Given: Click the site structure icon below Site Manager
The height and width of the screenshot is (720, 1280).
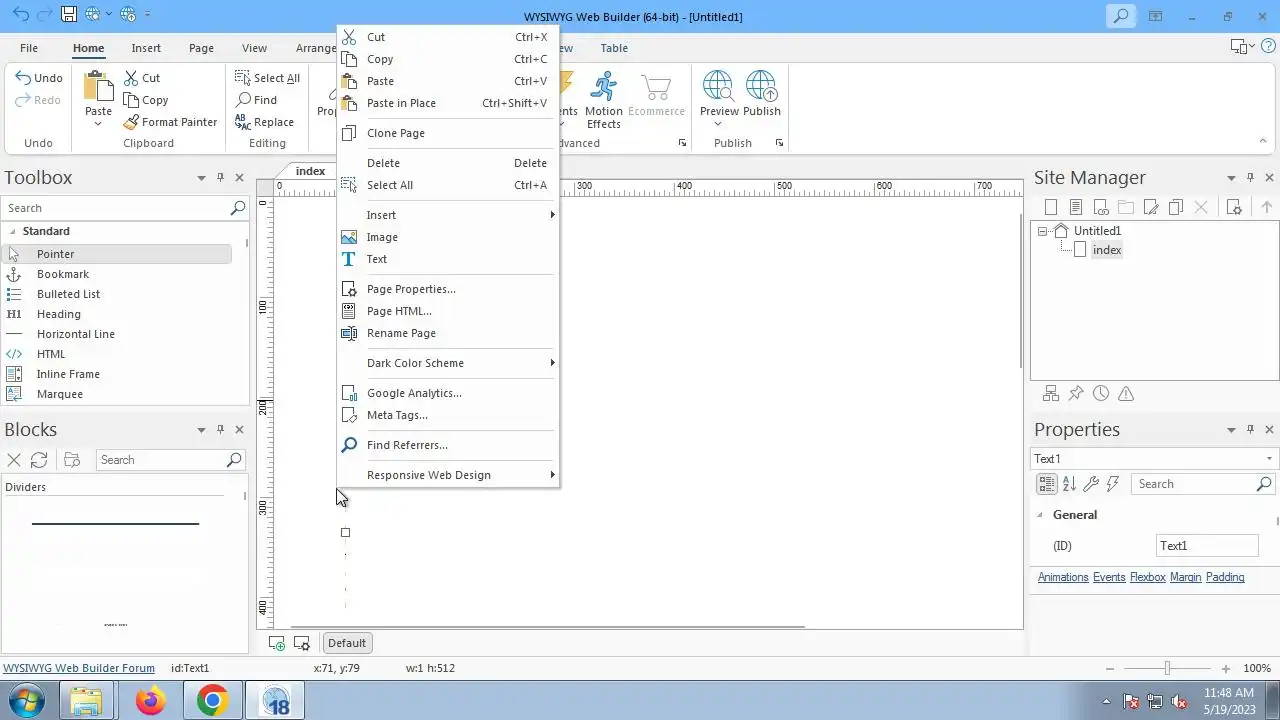Looking at the screenshot, I should pos(1051,394).
